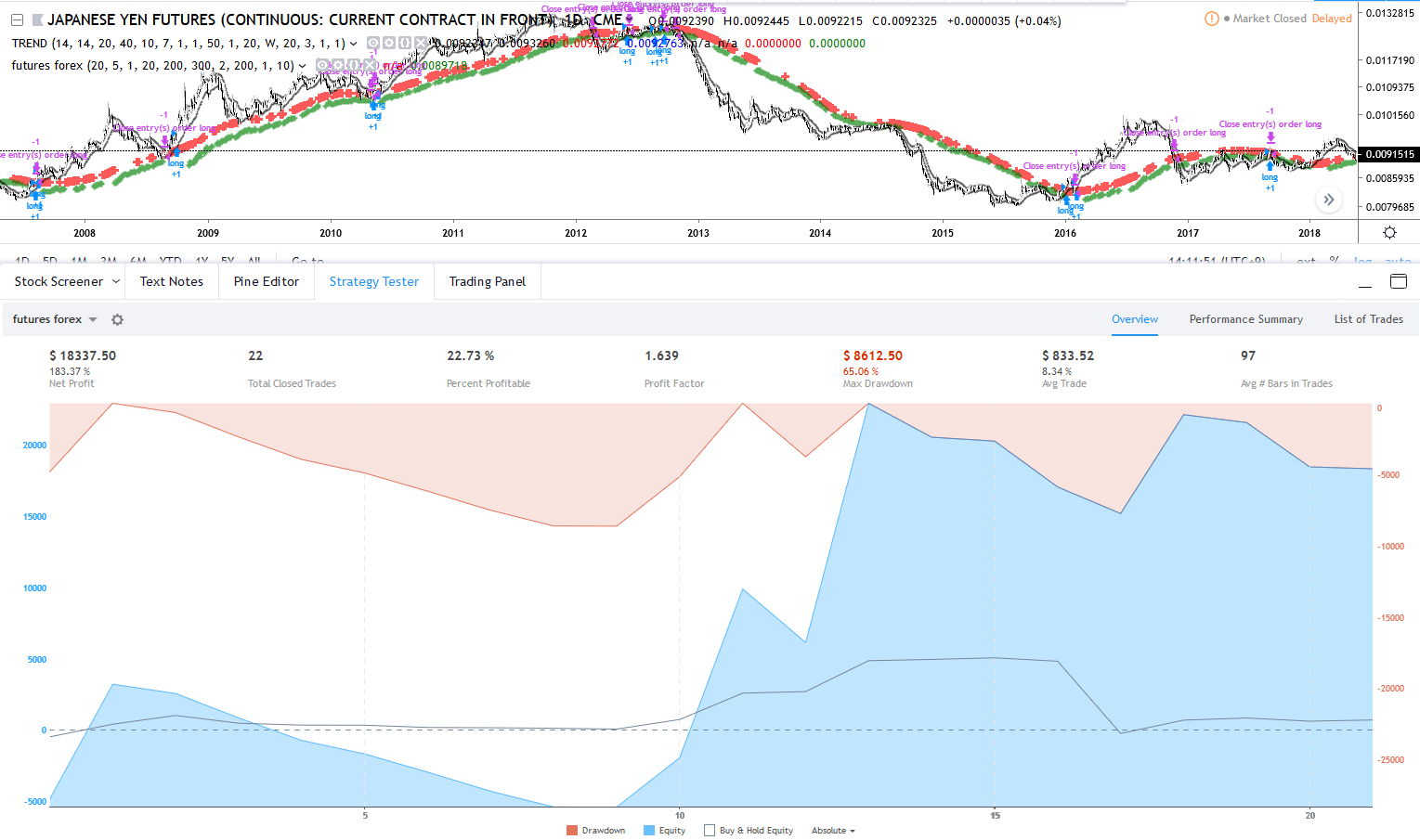The width and height of the screenshot is (1420, 840).
Task: View TREND indicator source code braces icon
Action: (405, 44)
